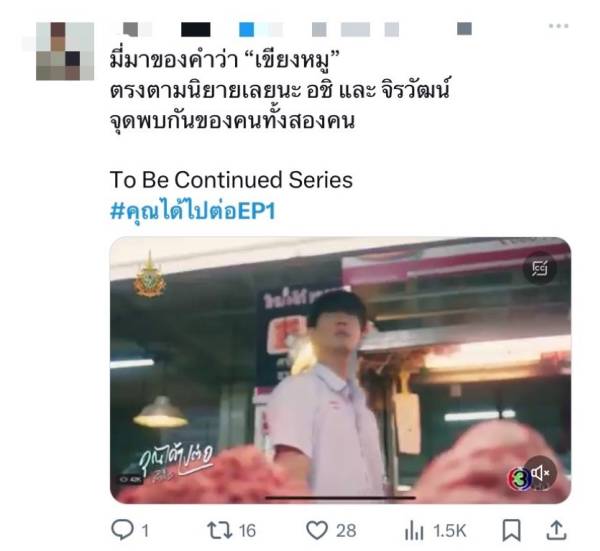Play the embedded market scene video

340,370
